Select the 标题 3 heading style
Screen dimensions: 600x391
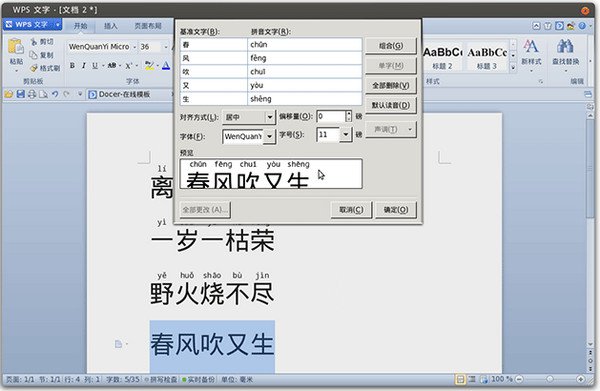pos(487,57)
